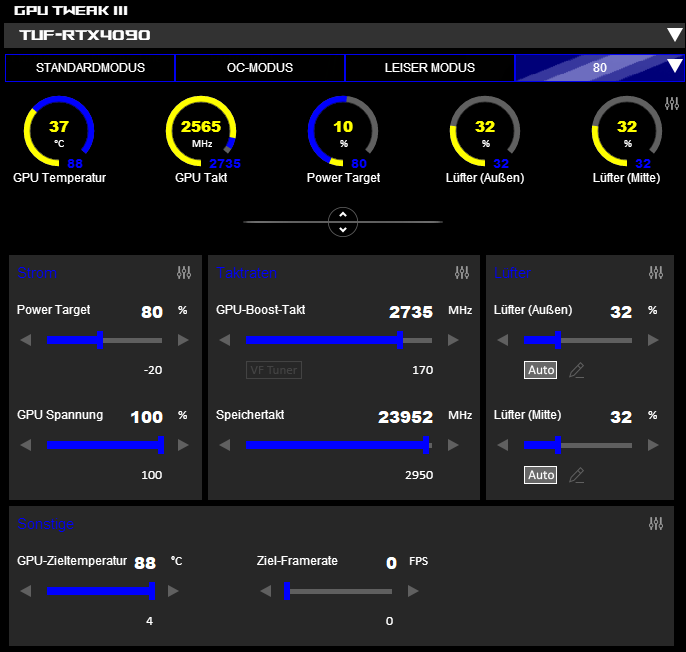This screenshot has width=686, height=652.
Task: Collapse the monitoring gauges with the up/down chevron
Action: point(343,222)
